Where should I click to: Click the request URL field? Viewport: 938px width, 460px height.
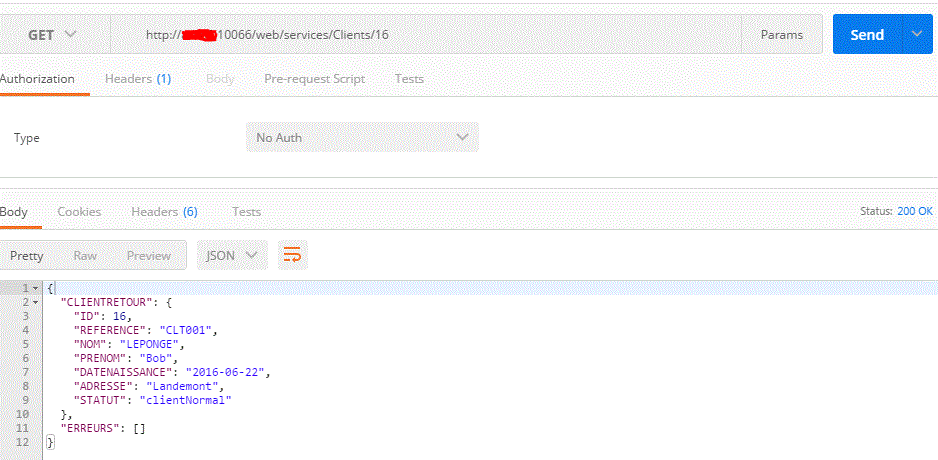[x=425, y=35]
